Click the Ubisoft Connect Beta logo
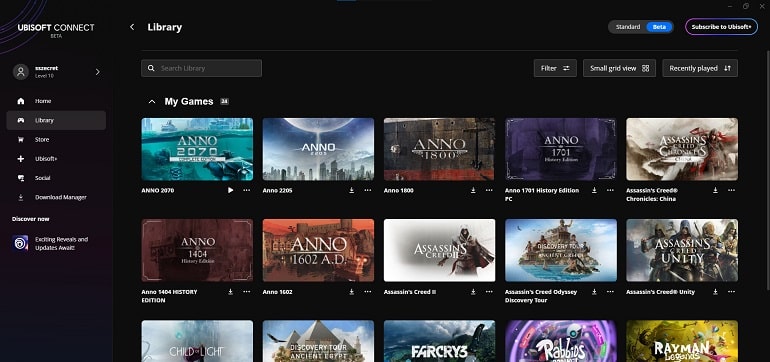This screenshot has width=770, height=362. [x=56, y=30]
